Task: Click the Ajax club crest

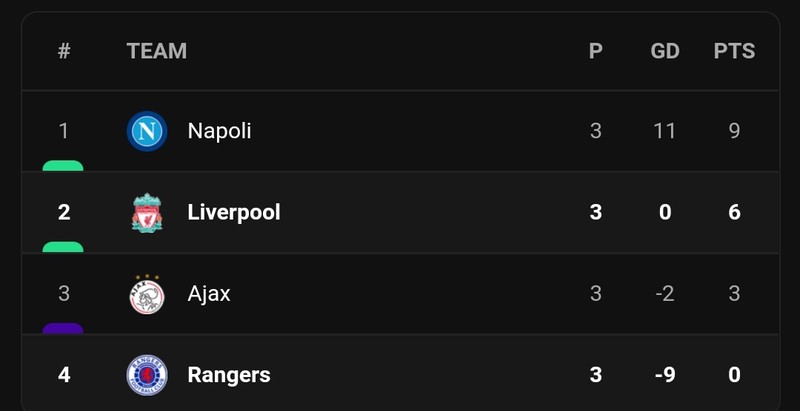Action: point(147,294)
